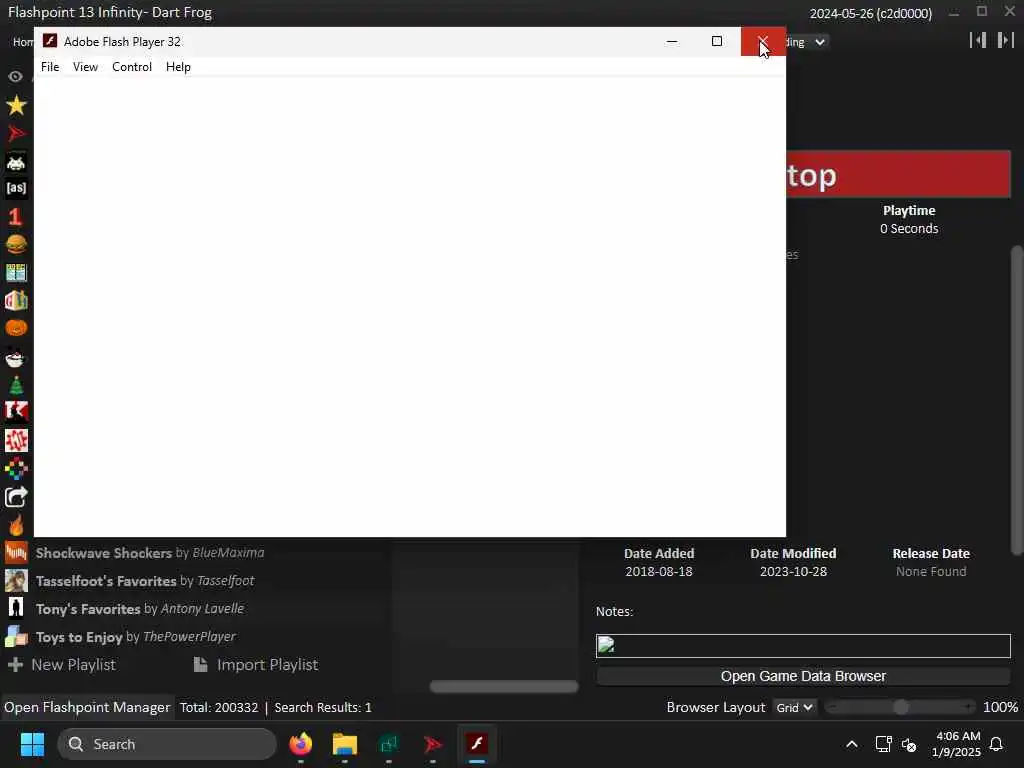
Task: Toggle left sidebar collapse icon in Flashpoint header
Action: pyautogui.click(x=978, y=40)
